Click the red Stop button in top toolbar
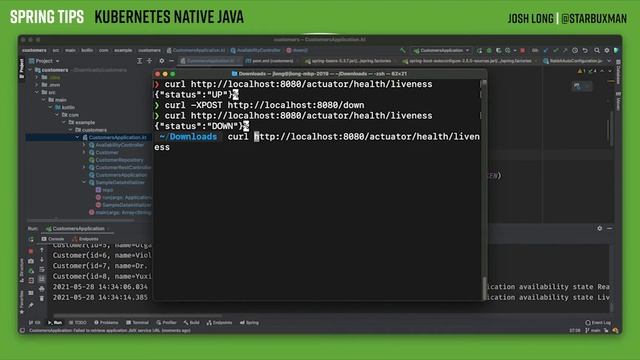The image size is (640, 360). (x=522, y=50)
